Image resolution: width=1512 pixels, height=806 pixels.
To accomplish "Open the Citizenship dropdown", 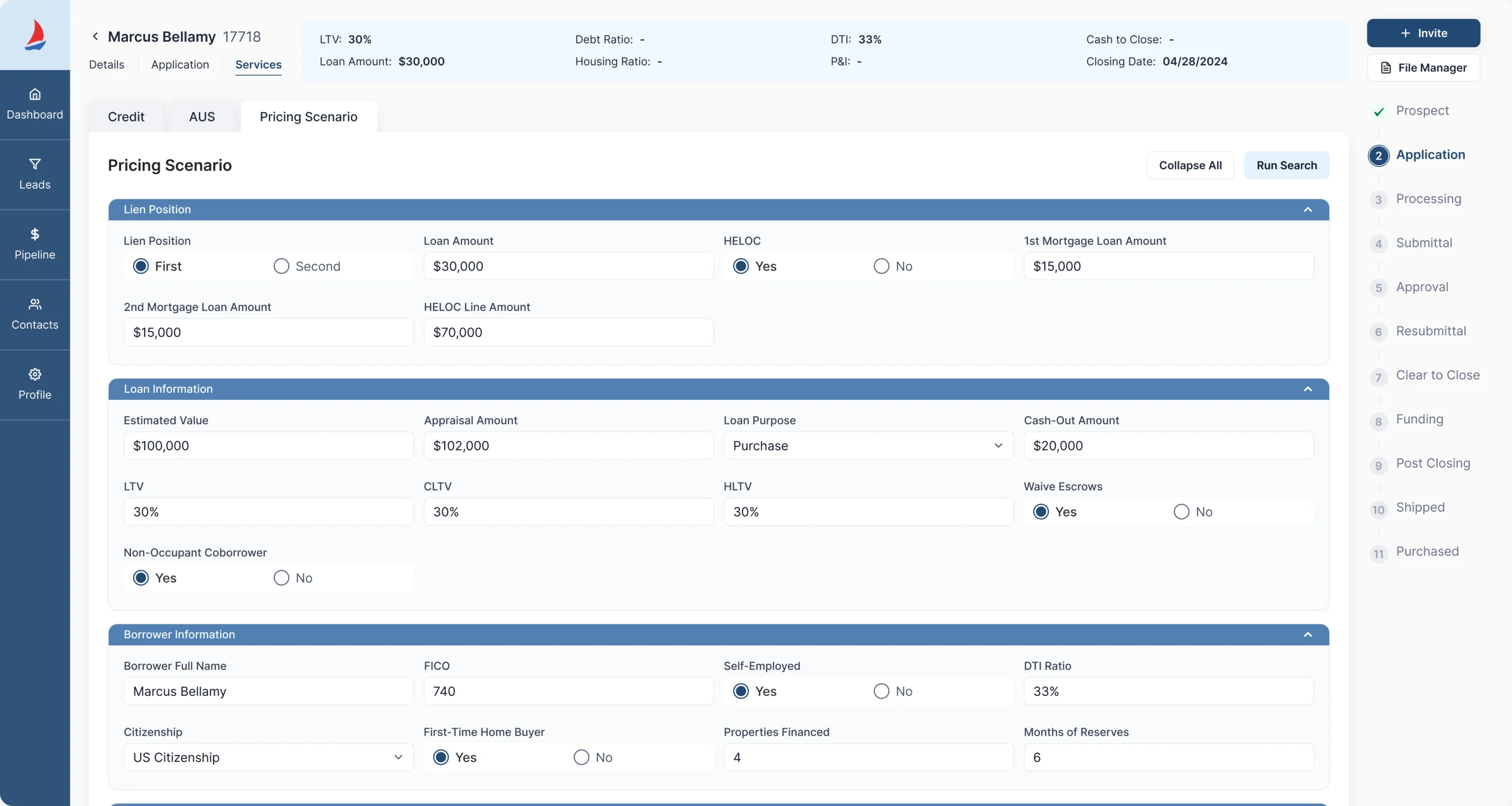I will 268,758.
